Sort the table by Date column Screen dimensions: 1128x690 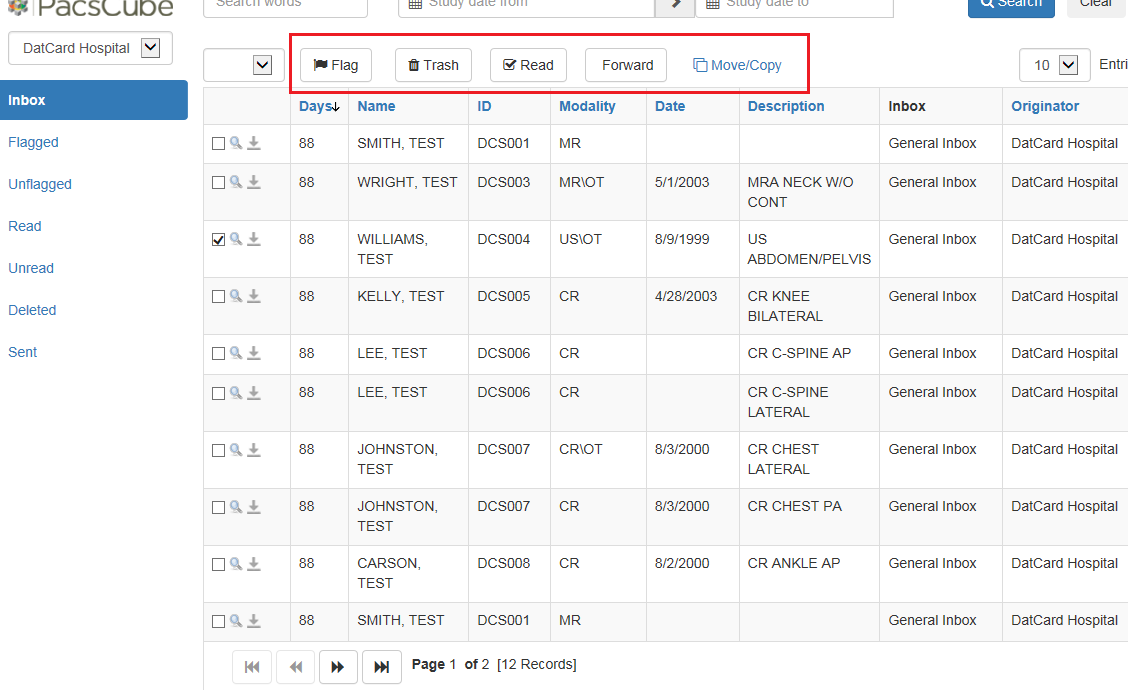pos(670,106)
